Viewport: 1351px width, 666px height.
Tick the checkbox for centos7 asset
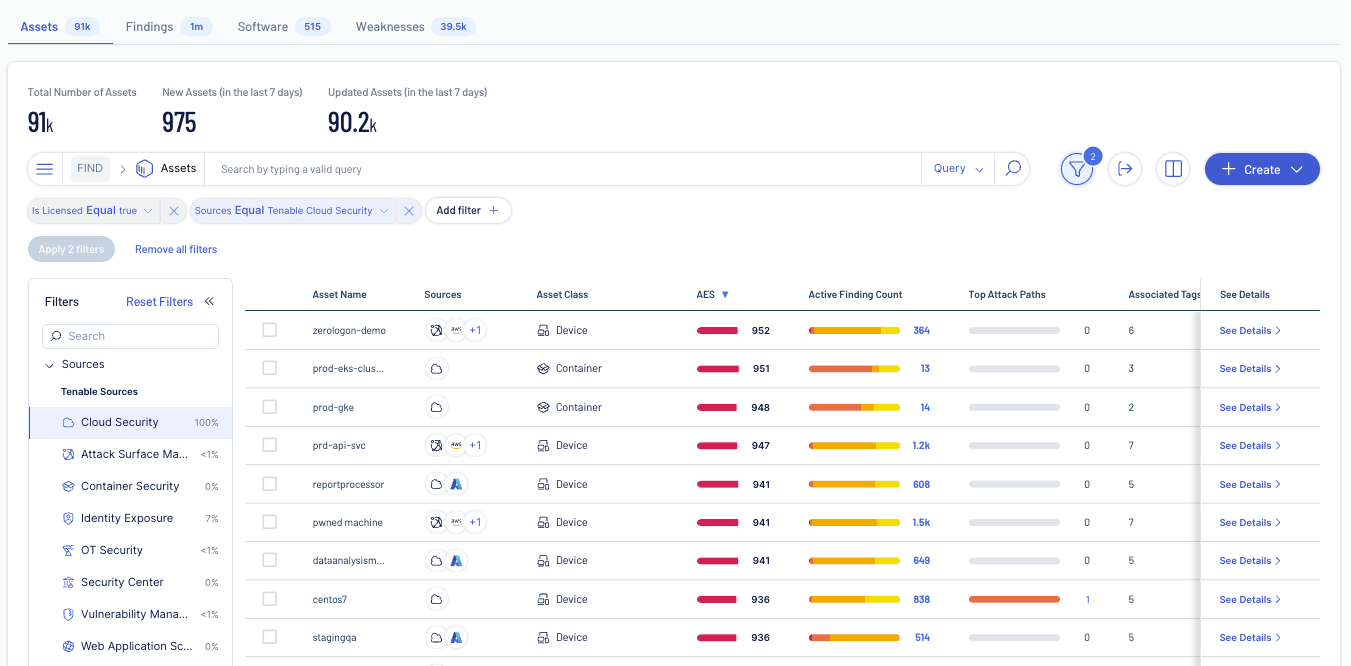pos(270,599)
